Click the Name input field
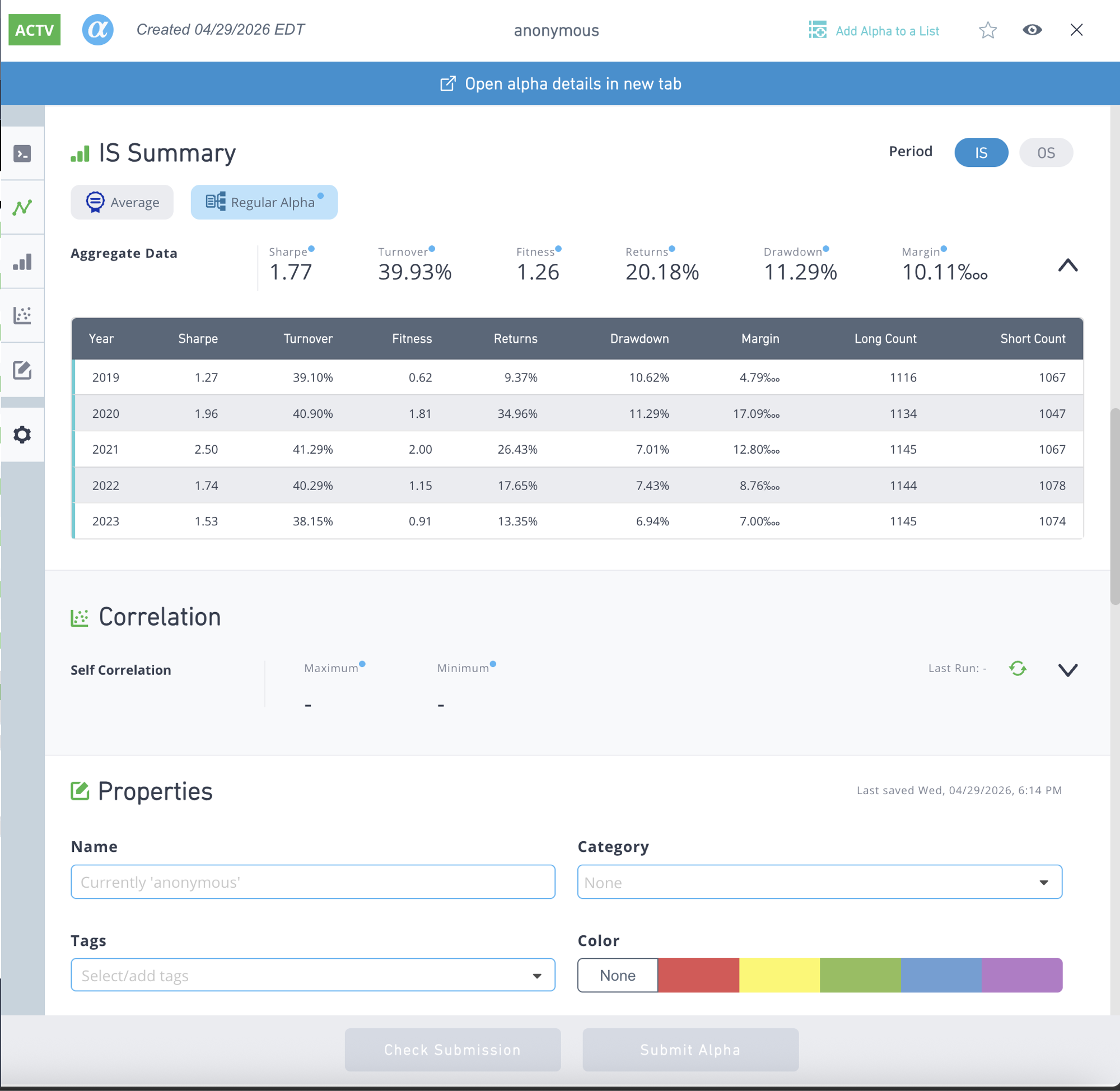 pyautogui.click(x=313, y=882)
